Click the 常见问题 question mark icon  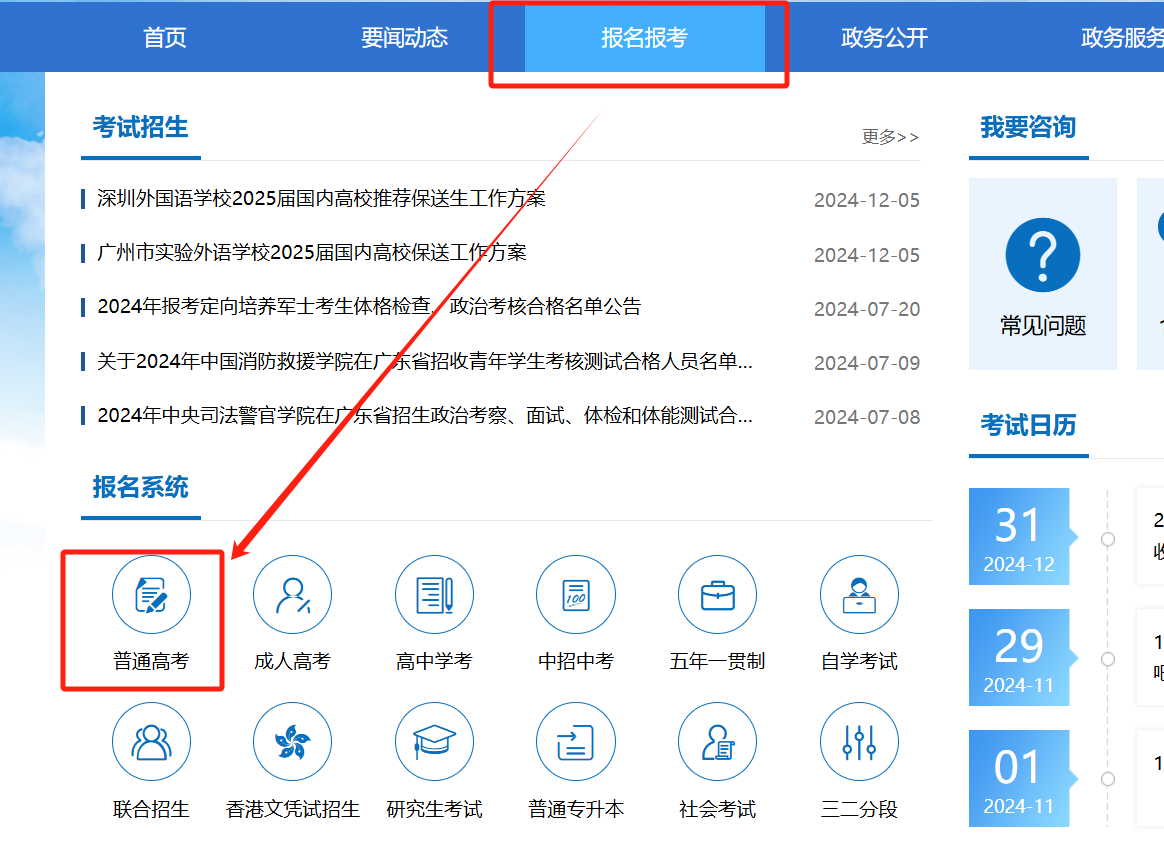pos(1042,255)
